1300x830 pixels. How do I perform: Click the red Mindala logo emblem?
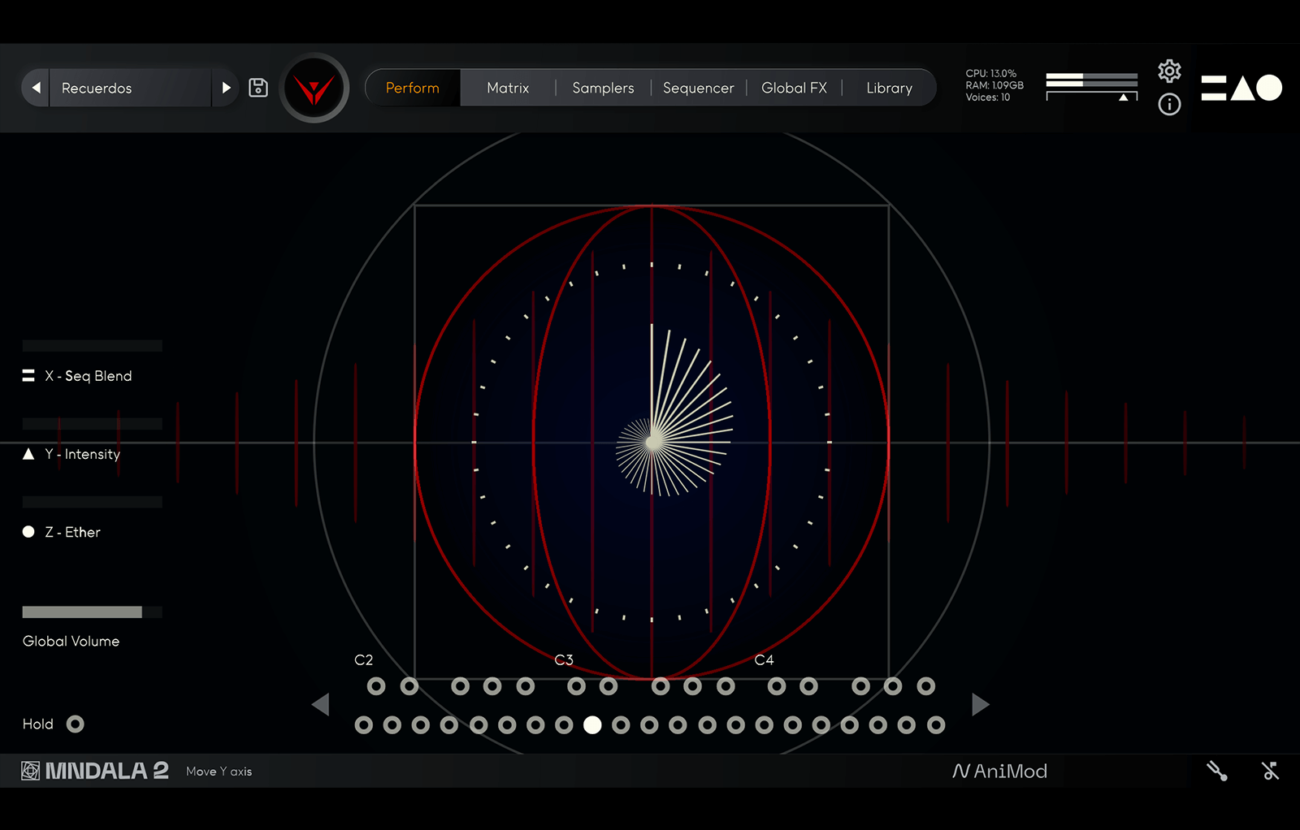314,89
